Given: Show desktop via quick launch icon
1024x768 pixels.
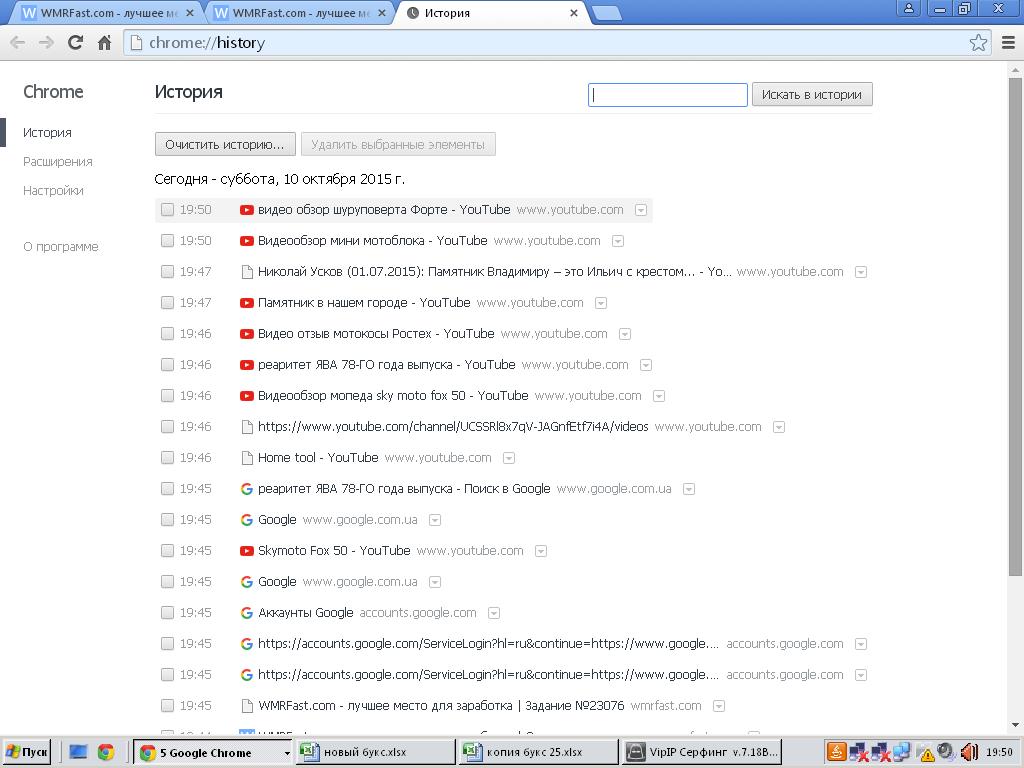Looking at the screenshot, I should click(78, 752).
